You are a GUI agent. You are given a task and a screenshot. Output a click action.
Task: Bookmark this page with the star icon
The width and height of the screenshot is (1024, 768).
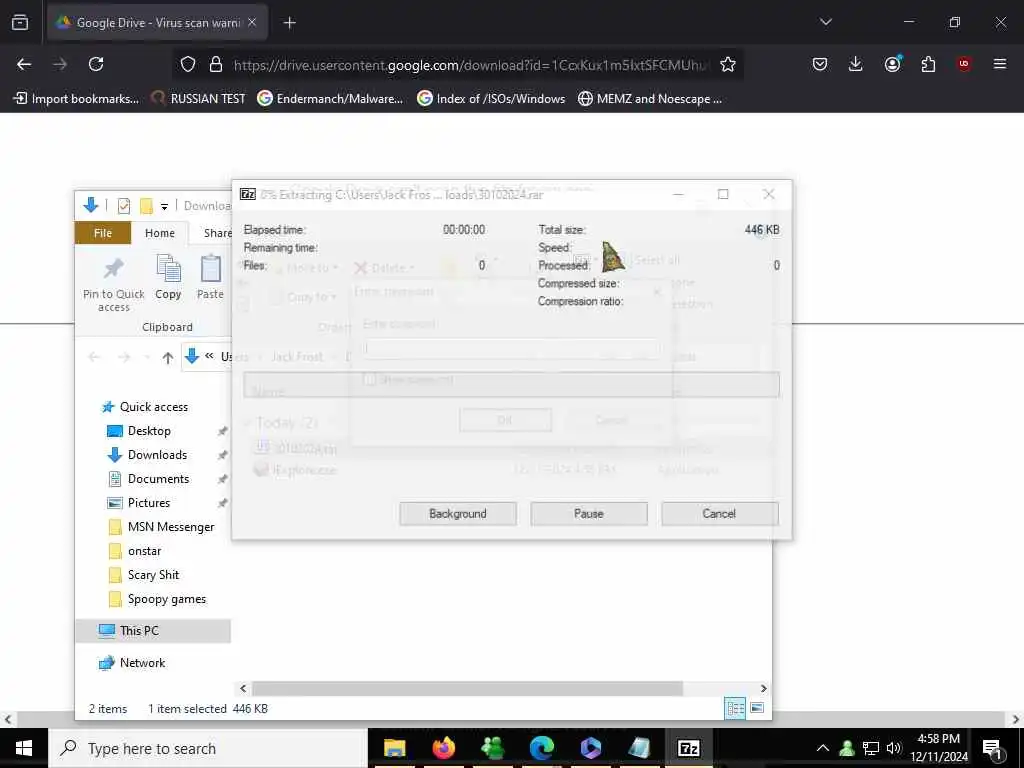(x=728, y=64)
